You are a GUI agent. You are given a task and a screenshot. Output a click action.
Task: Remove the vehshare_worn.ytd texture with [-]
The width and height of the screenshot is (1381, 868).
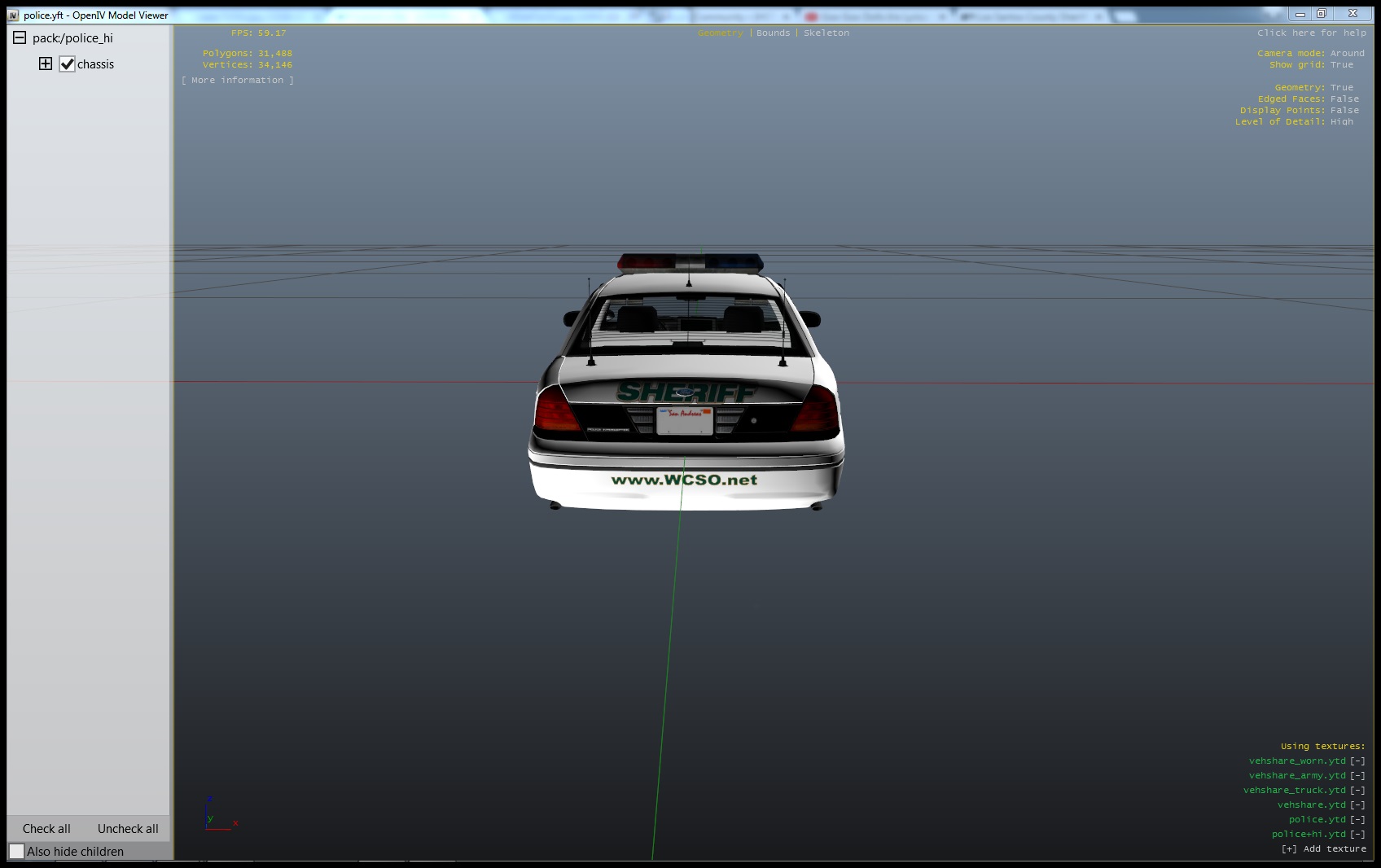(x=1357, y=761)
